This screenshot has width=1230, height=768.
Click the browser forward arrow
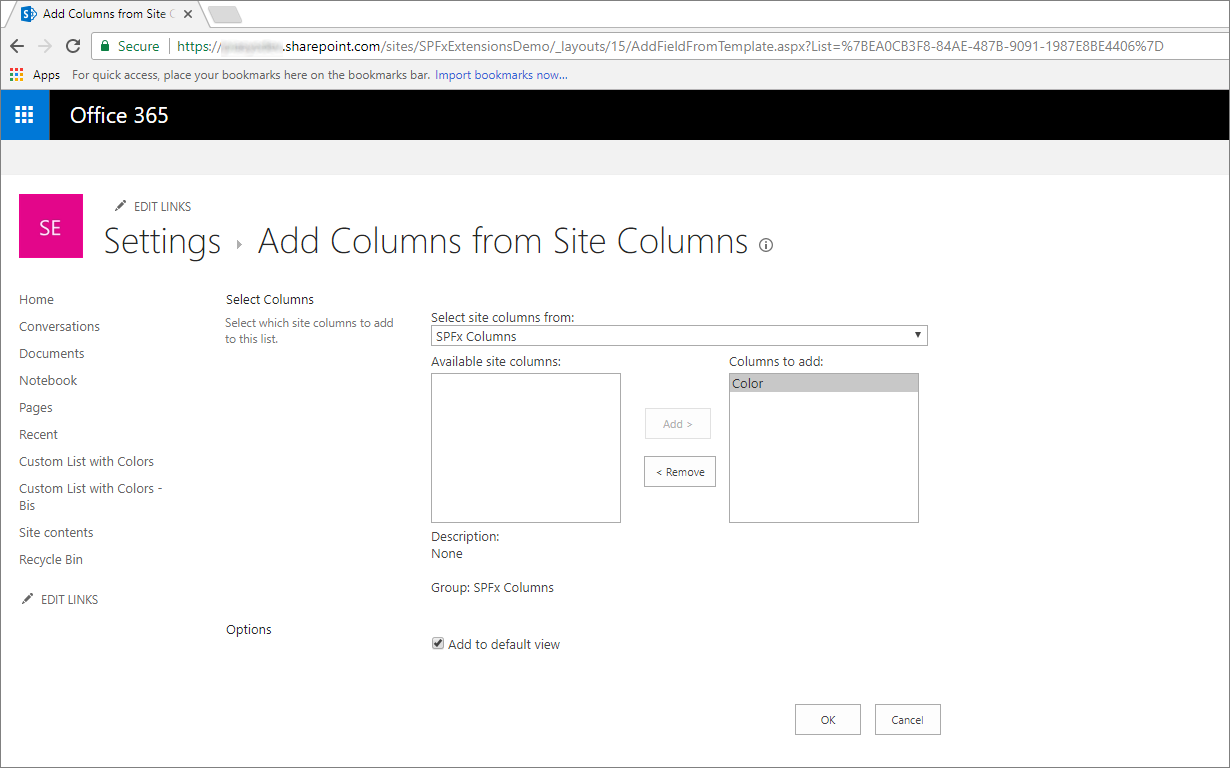coord(45,46)
